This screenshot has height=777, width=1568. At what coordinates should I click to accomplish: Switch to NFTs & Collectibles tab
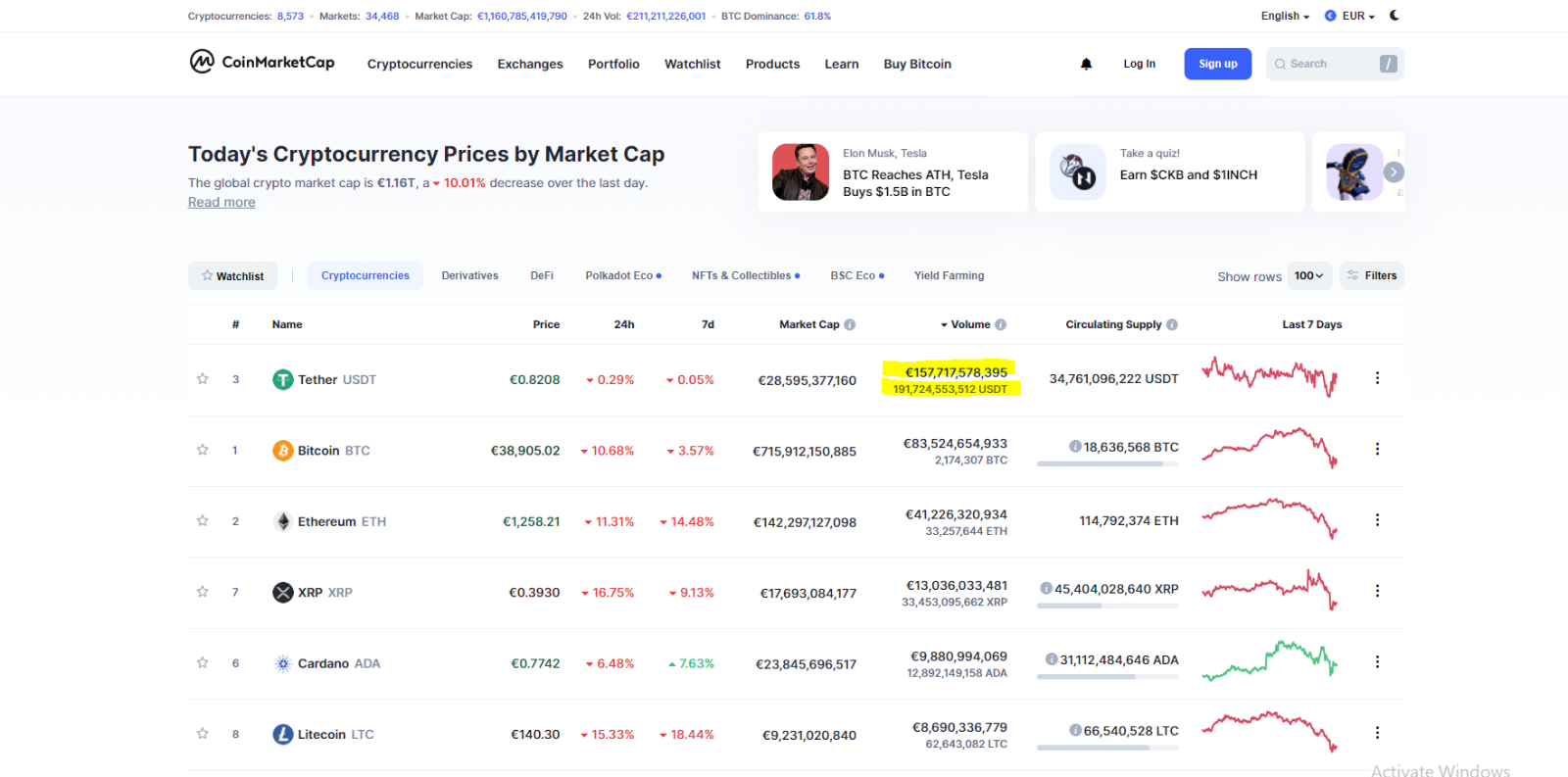[746, 275]
